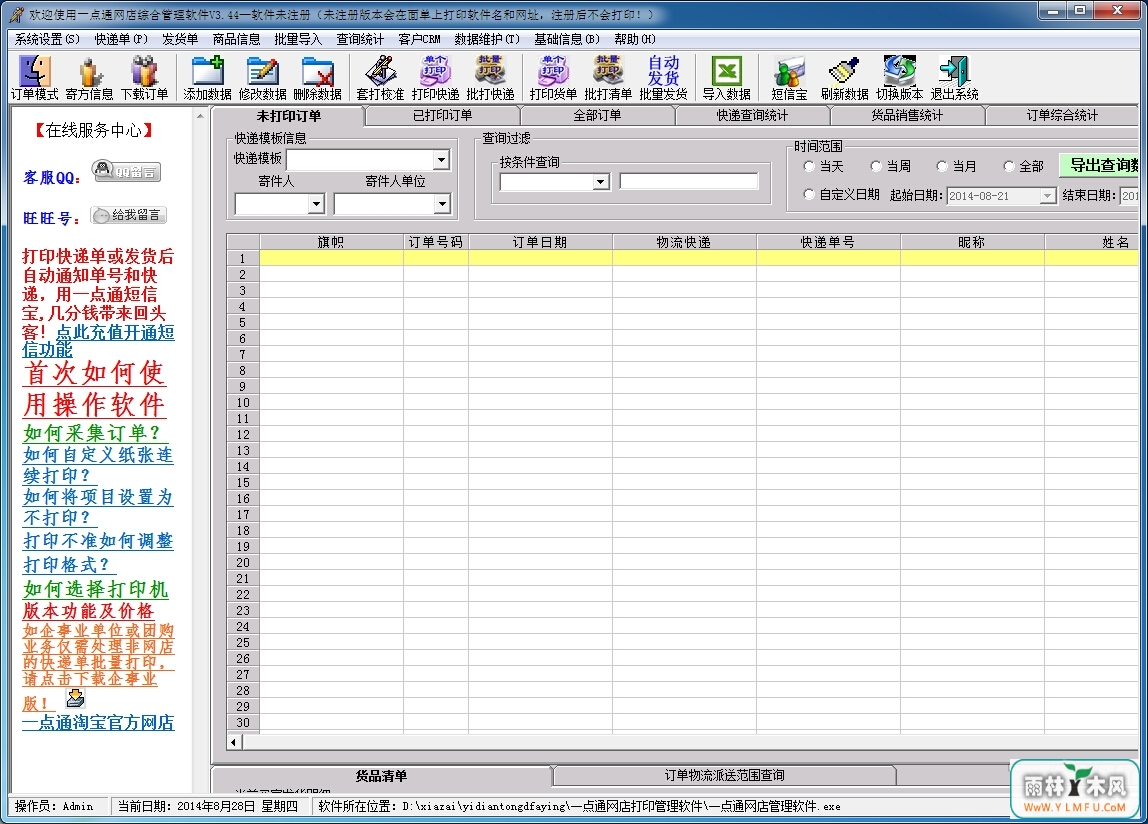Click the 切换版本 icon

[899, 78]
